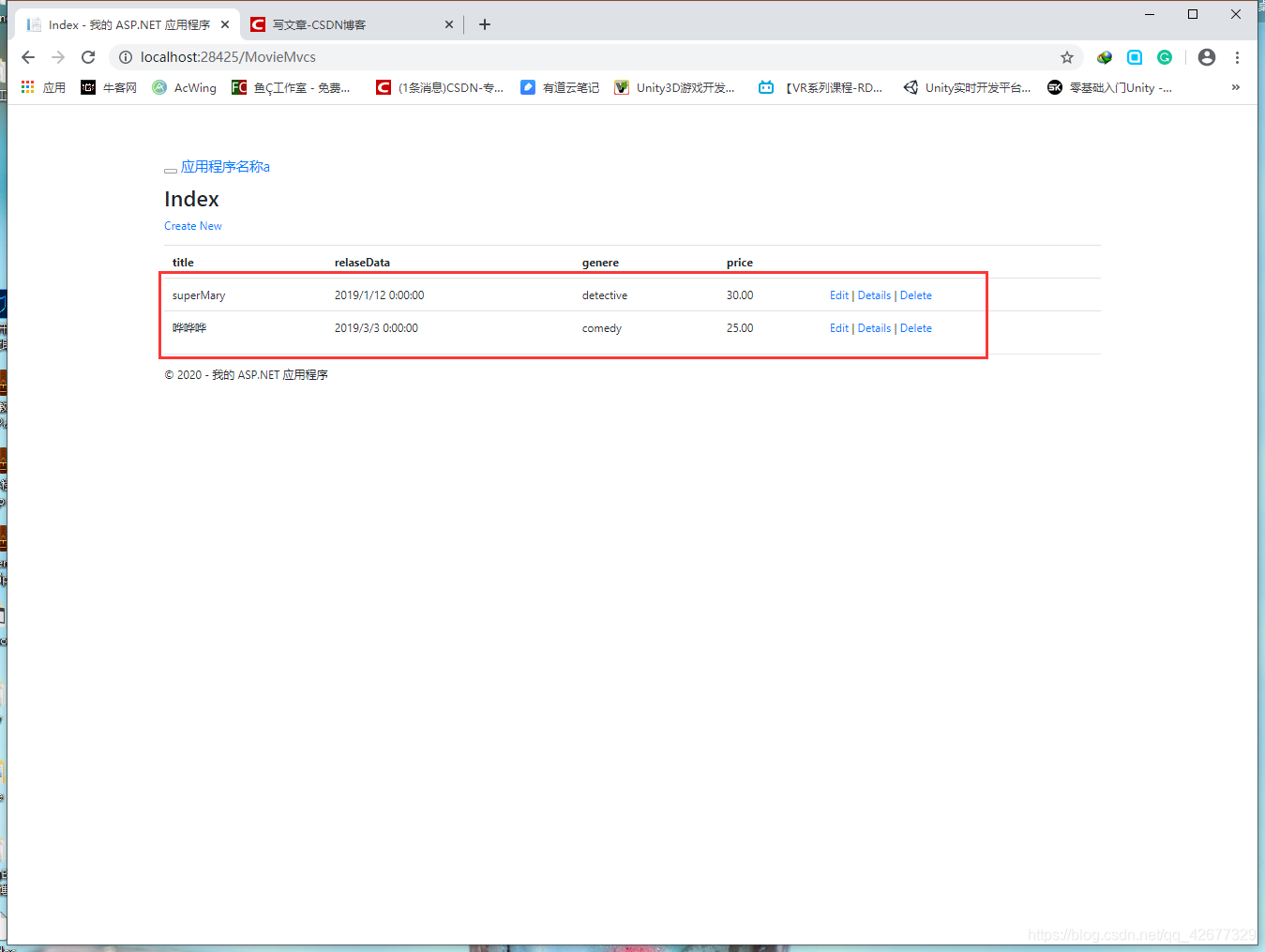Open the VR系列课程 bookmark
The height and width of the screenshot is (952, 1265).
coord(821,87)
